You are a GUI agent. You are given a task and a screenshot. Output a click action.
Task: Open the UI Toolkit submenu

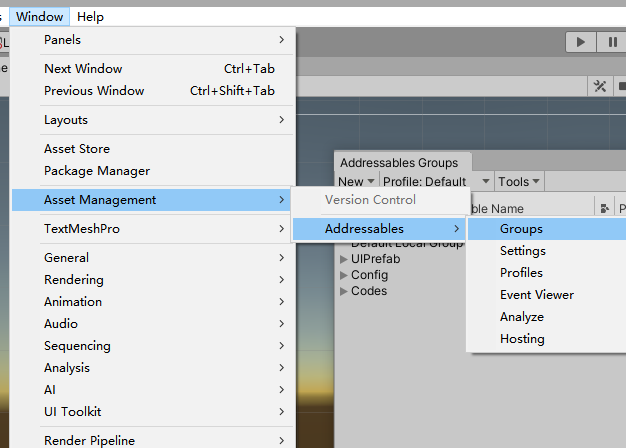[153, 412]
